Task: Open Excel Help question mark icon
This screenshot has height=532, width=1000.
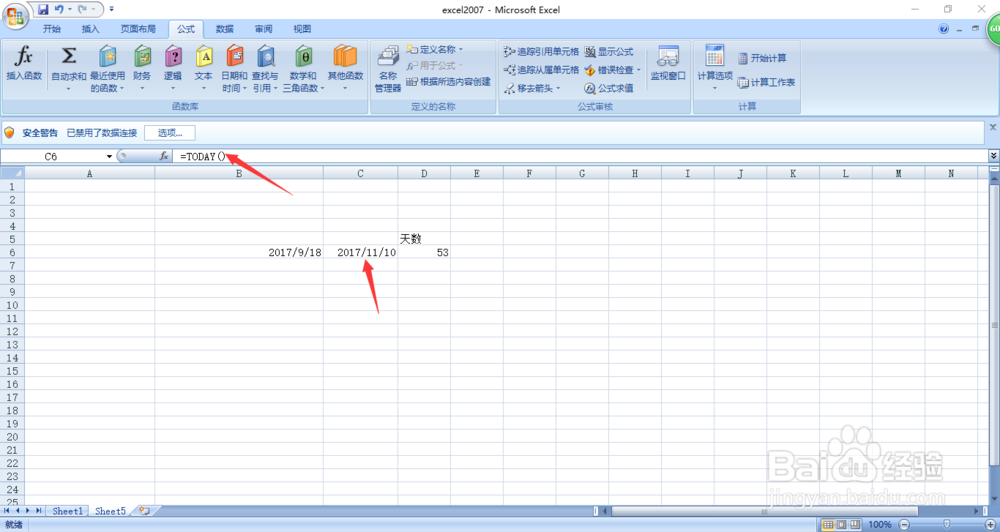Action: point(944,29)
